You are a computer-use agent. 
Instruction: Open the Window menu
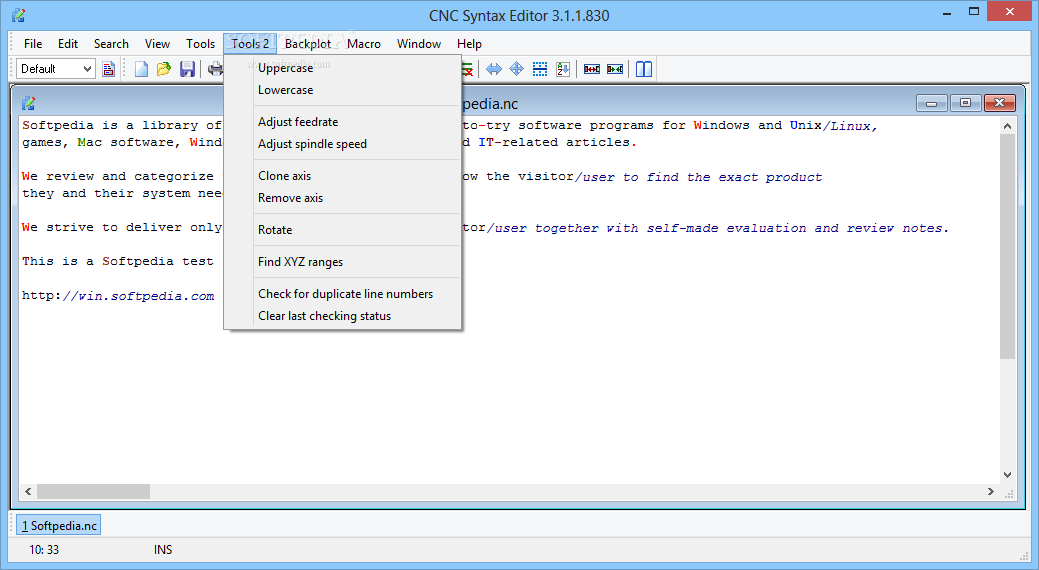click(419, 44)
